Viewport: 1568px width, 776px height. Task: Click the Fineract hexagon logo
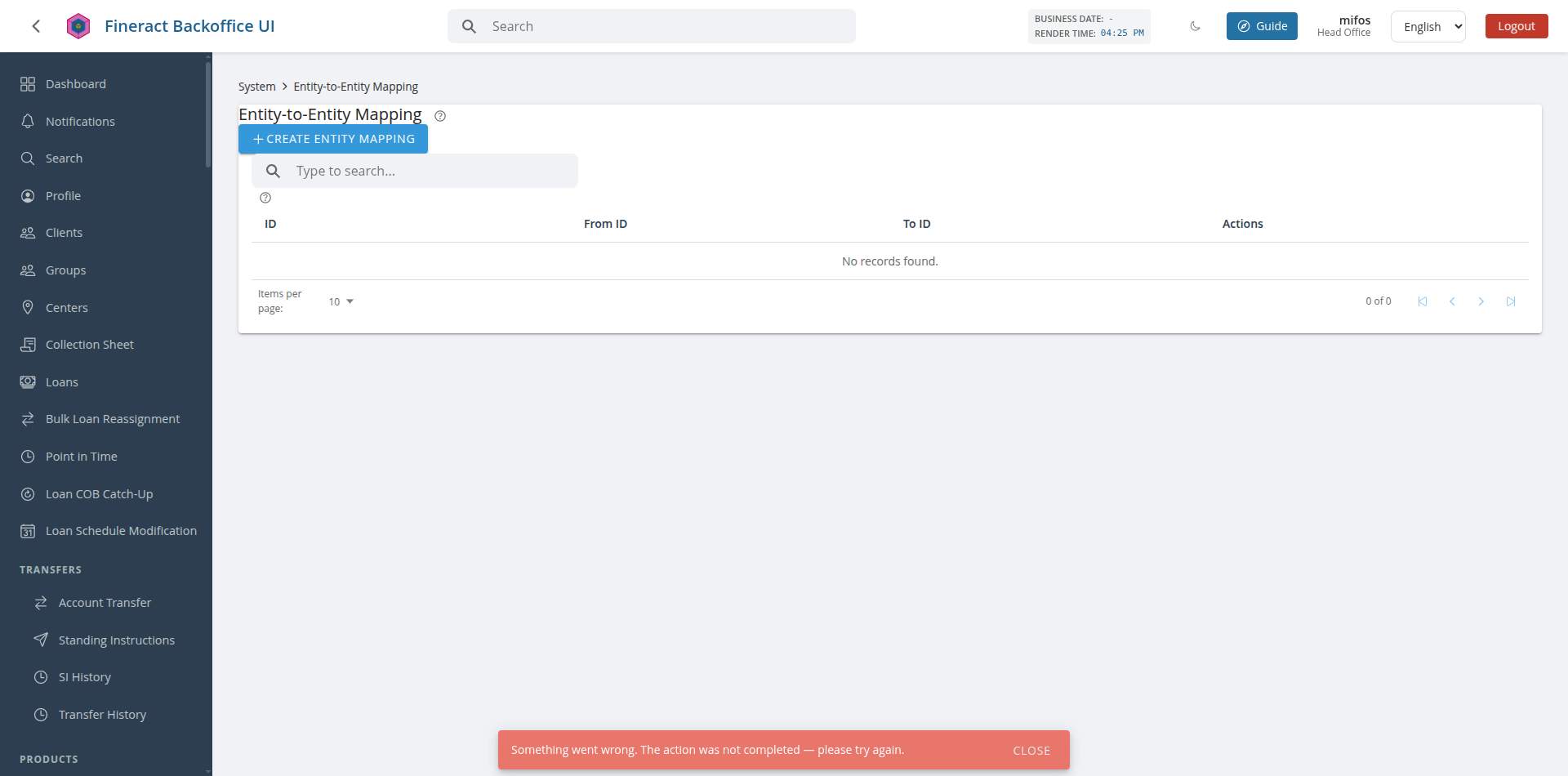coord(78,26)
